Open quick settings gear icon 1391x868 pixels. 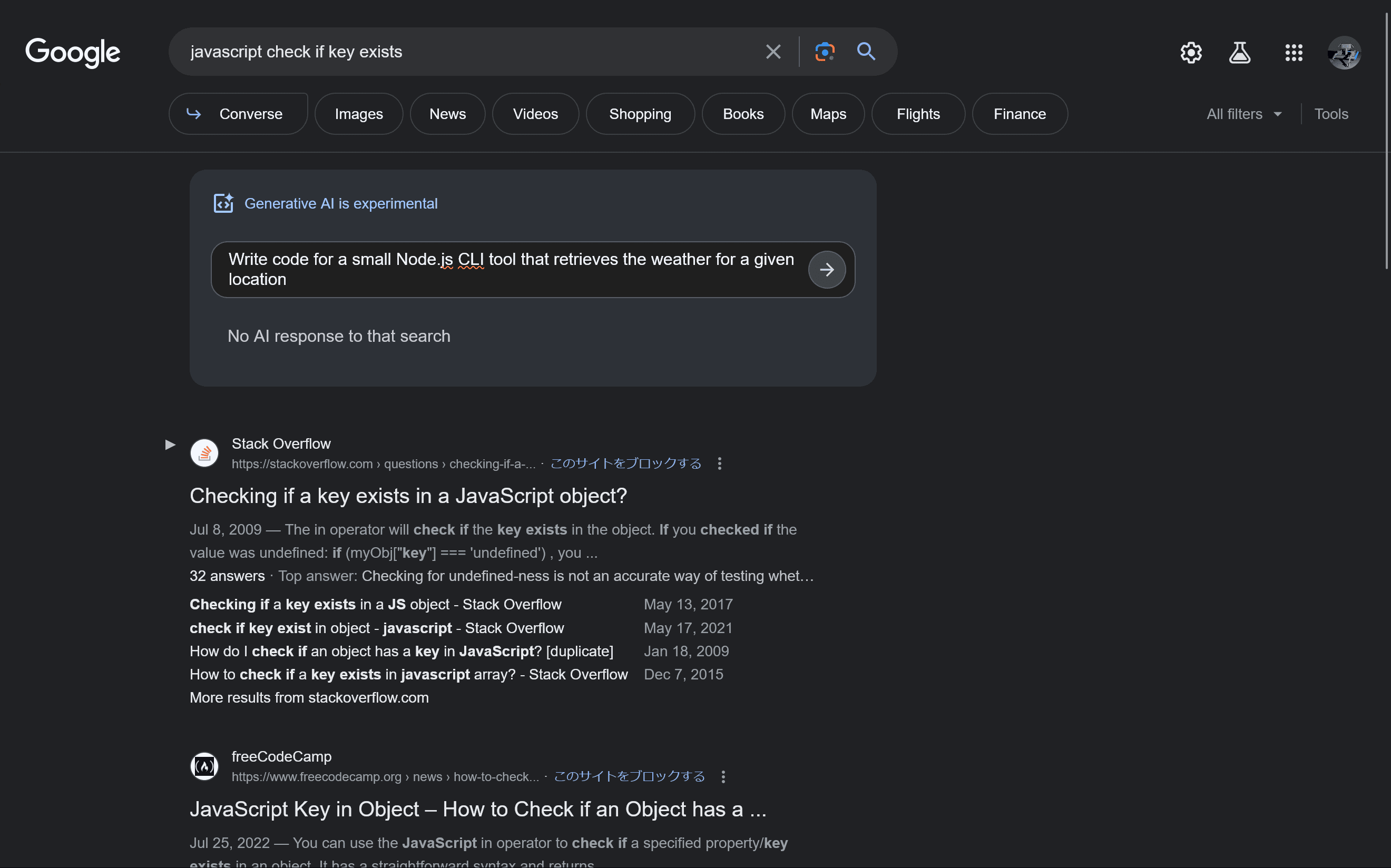tap(1191, 53)
